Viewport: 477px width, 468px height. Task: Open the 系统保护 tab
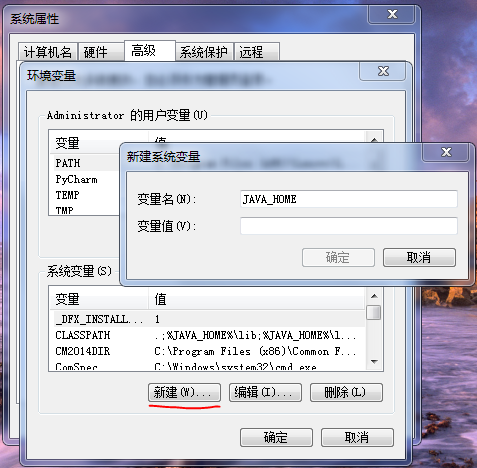click(204, 52)
